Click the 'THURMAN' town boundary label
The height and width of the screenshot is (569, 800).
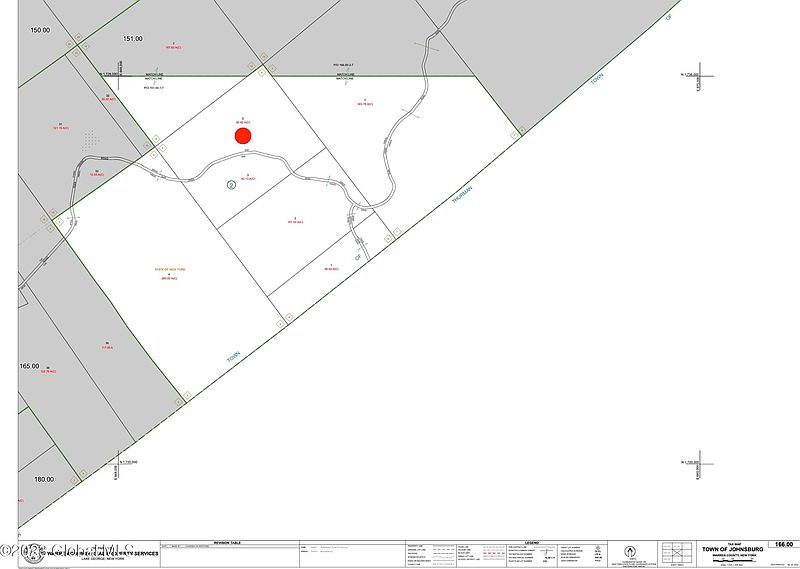tap(462, 195)
